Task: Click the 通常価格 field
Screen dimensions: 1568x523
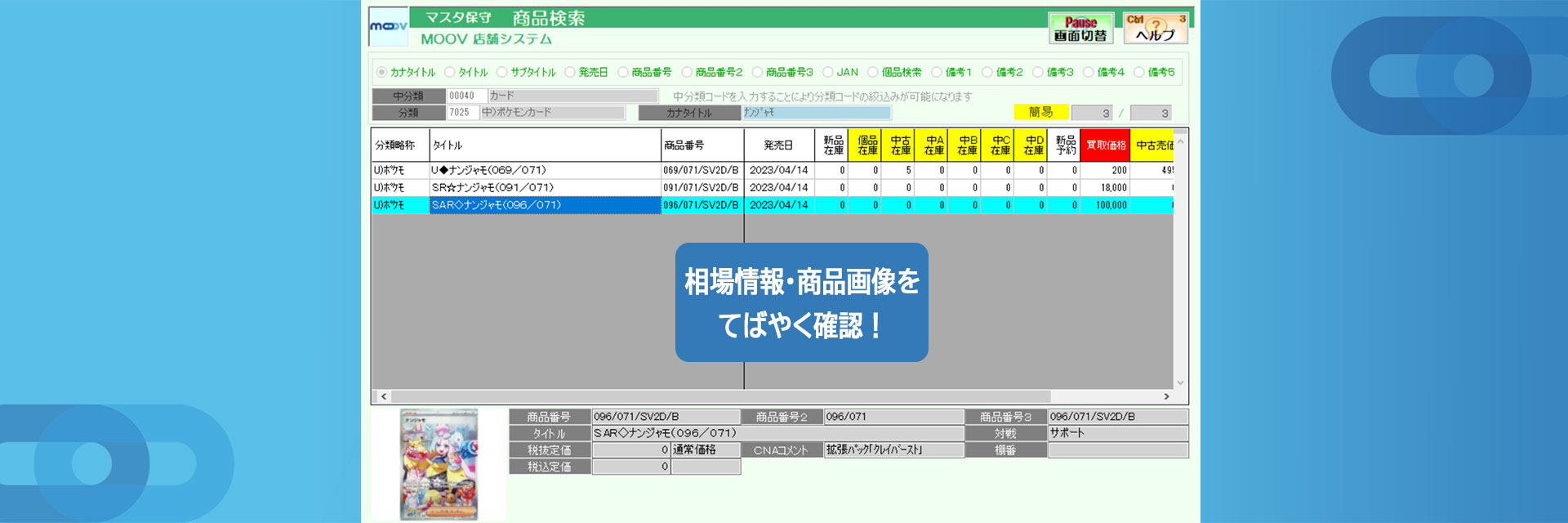Action: tap(706, 450)
